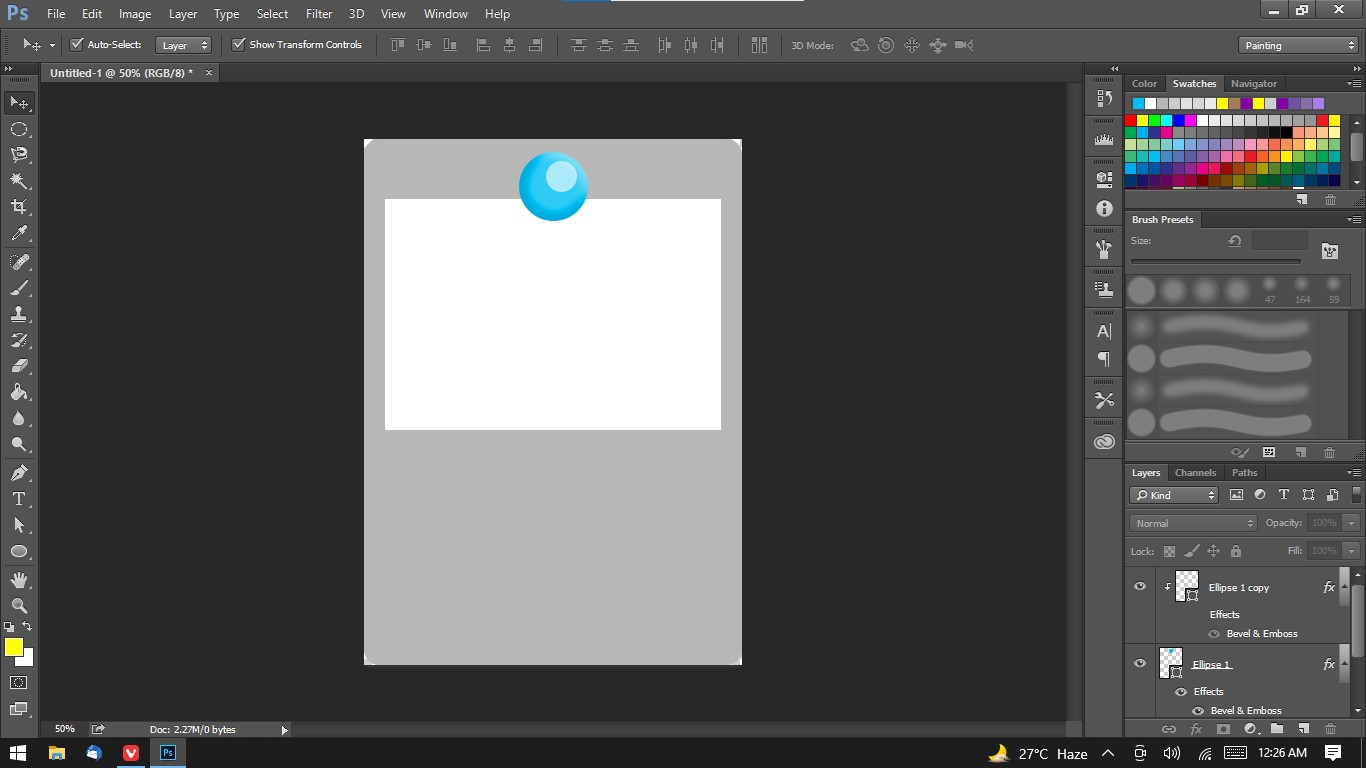The image size is (1366, 768).
Task: Select the History Brush tool
Action: [19, 340]
